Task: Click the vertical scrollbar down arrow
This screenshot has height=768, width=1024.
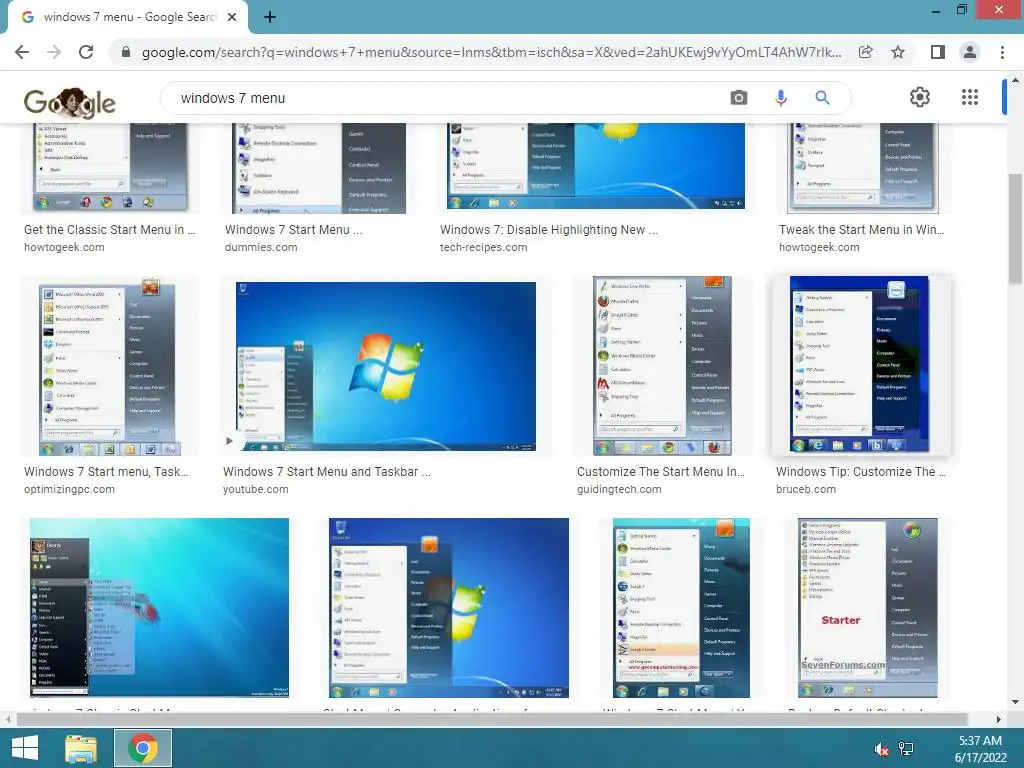Action: [1015, 703]
